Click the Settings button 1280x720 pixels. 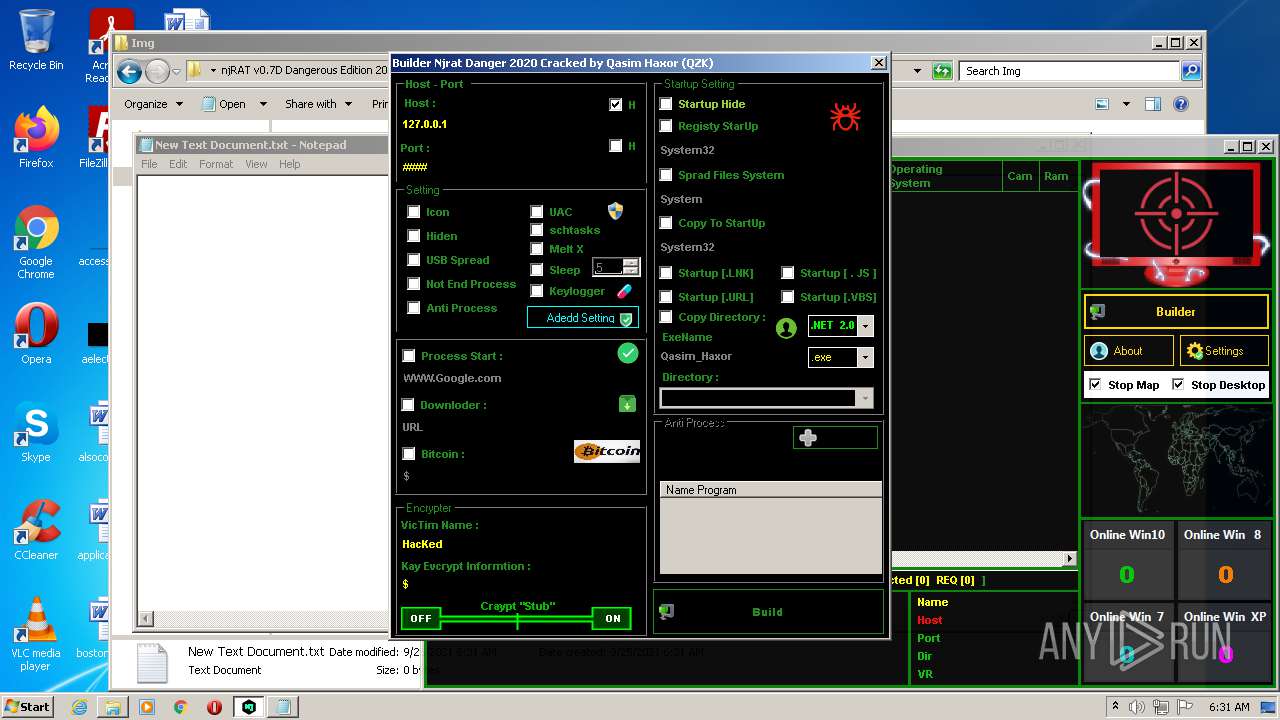tap(1224, 351)
